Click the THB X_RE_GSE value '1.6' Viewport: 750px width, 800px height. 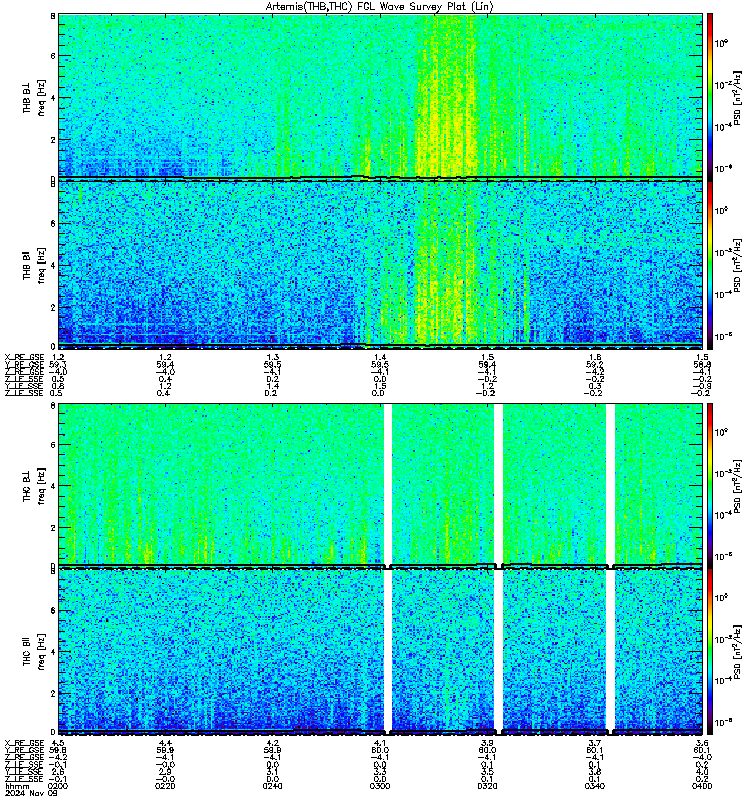tap(595, 357)
